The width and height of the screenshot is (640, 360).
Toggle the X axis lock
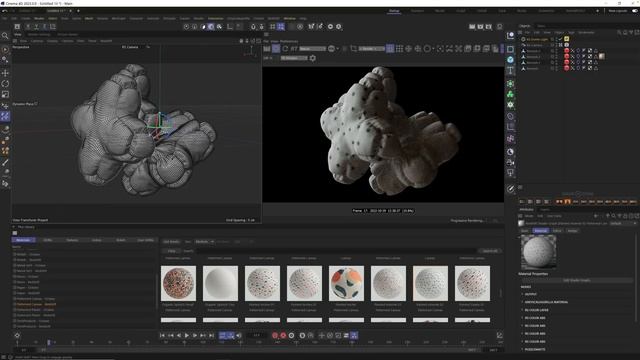point(28,27)
